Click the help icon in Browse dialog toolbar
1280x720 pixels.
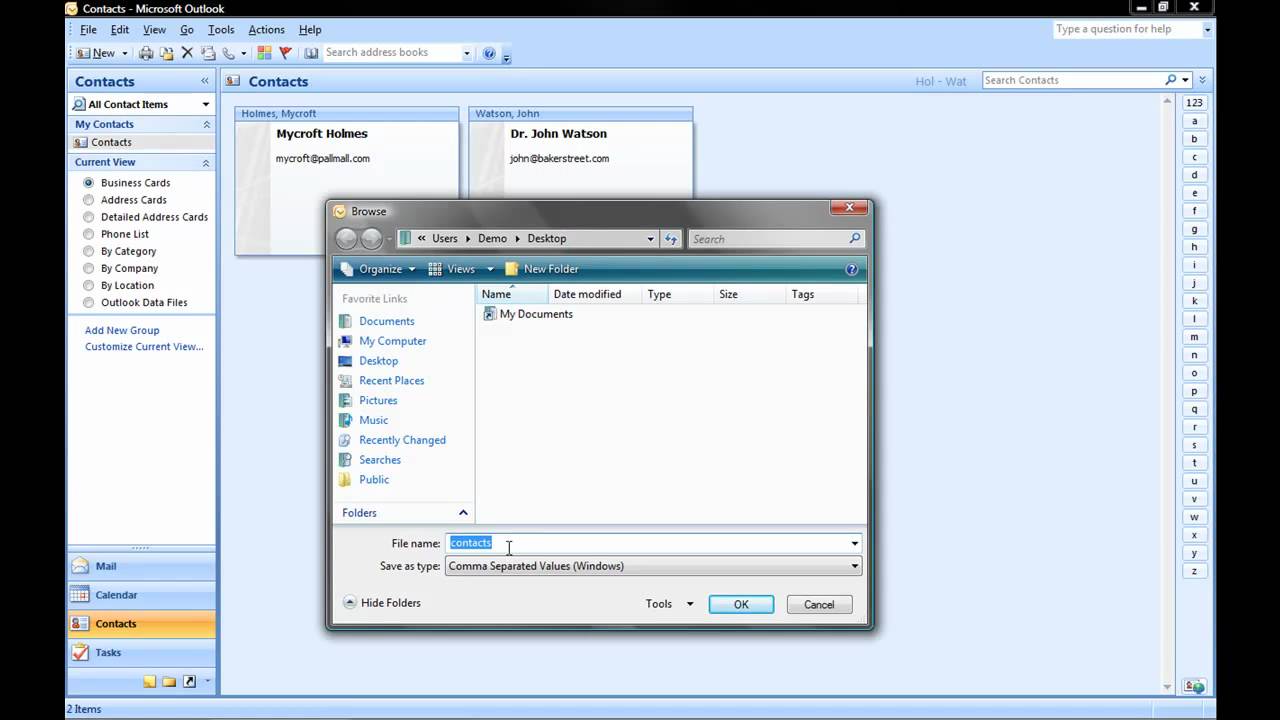click(852, 269)
